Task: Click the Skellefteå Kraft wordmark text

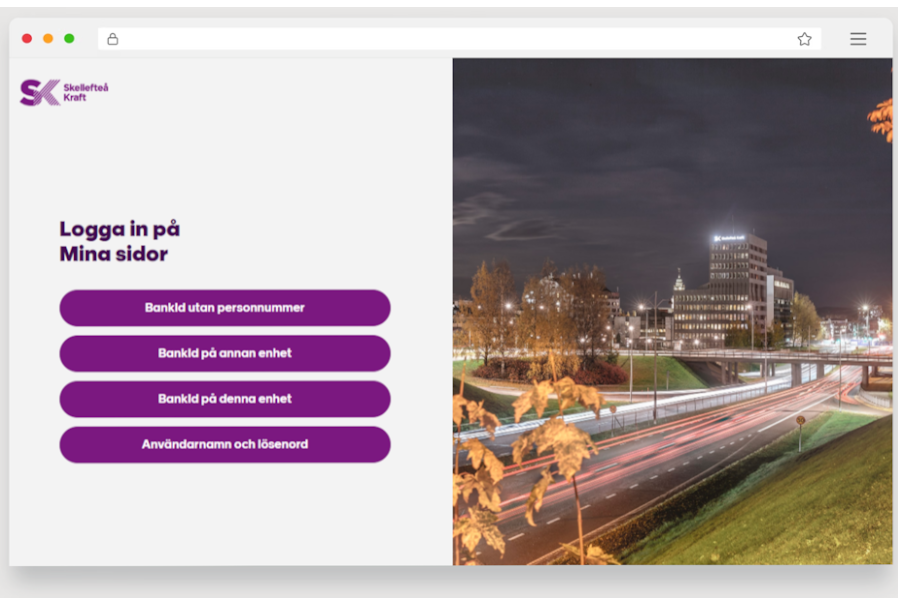Action: pos(85,92)
